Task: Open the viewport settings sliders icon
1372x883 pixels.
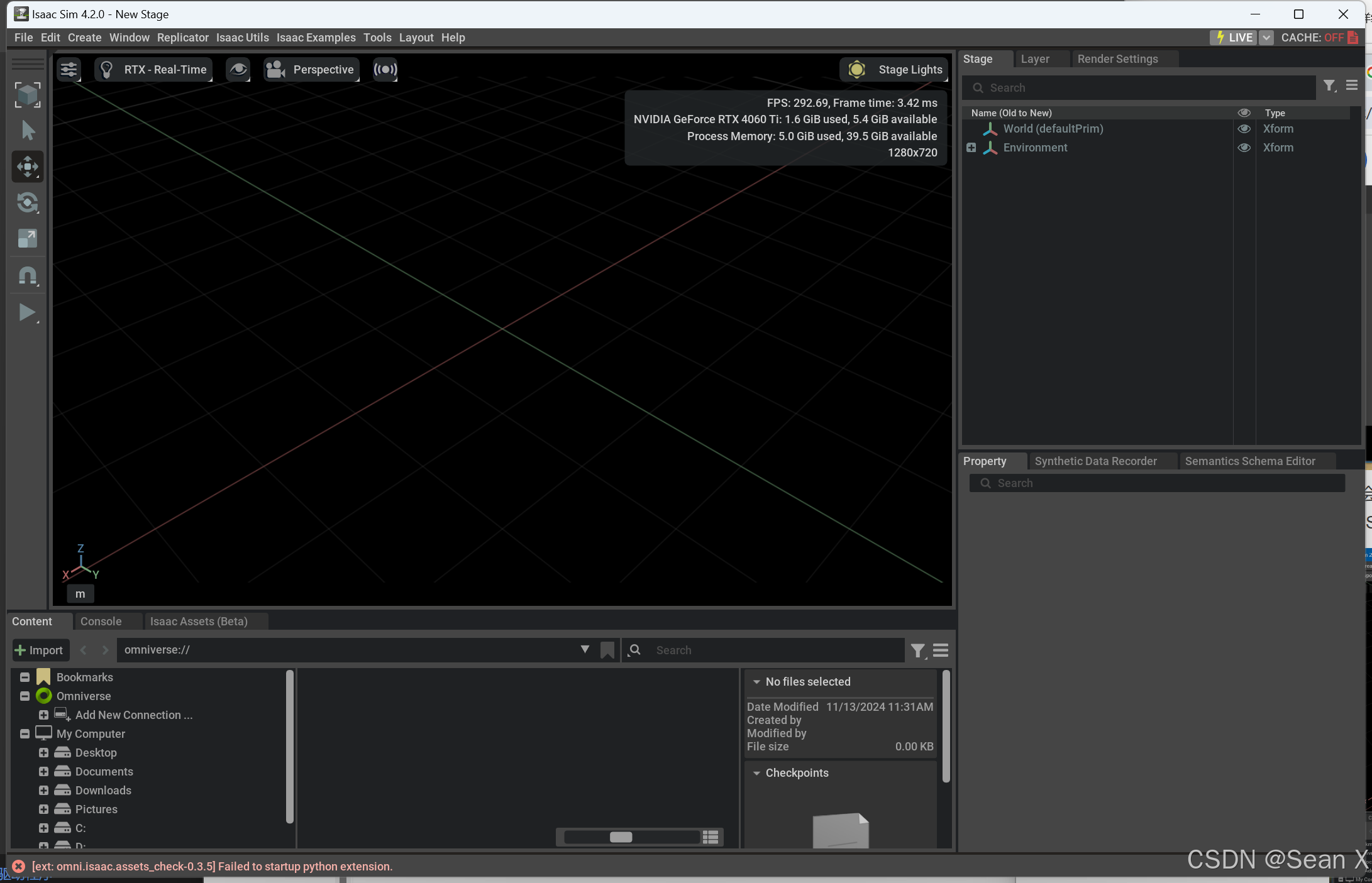Action: [x=69, y=70]
